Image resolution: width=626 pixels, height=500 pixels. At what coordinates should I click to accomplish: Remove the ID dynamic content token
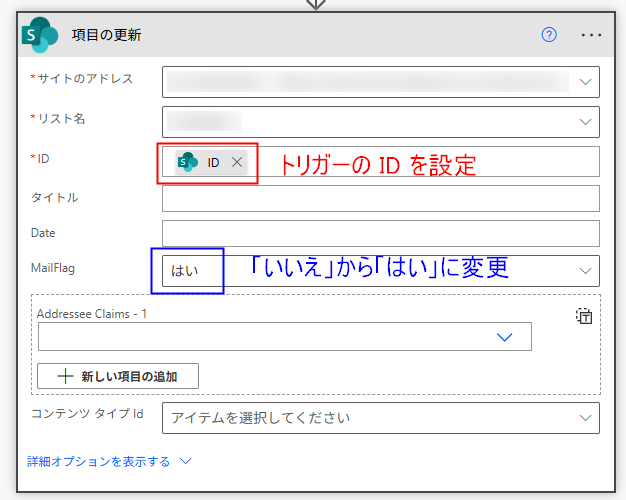click(237, 162)
